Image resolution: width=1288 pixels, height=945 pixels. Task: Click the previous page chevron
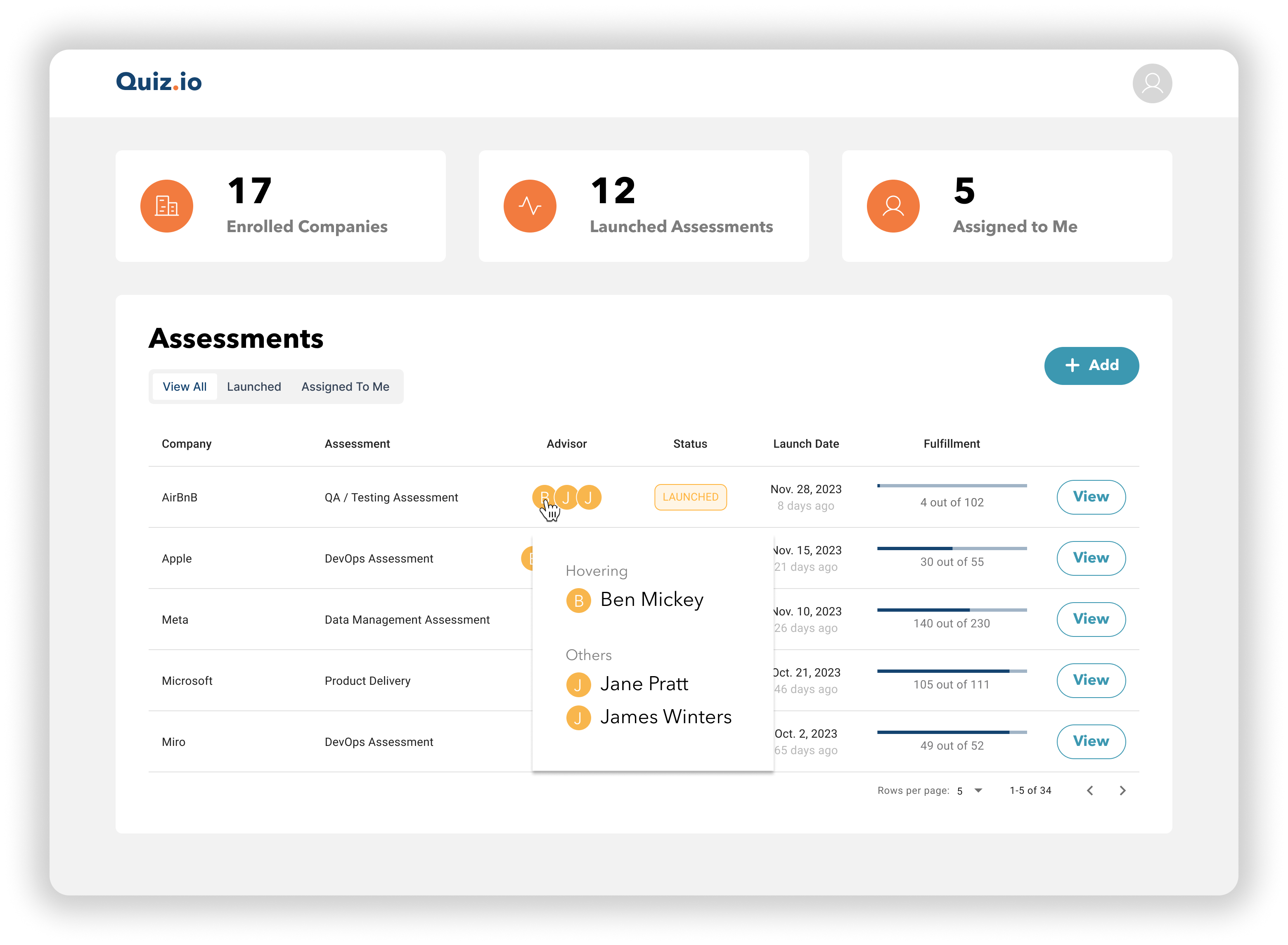point(1091,791)
